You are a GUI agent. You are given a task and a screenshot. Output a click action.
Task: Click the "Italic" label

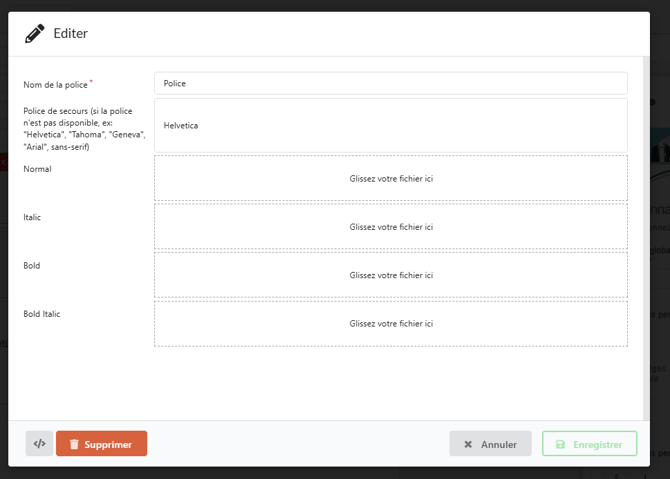click(x=32, y=217)
